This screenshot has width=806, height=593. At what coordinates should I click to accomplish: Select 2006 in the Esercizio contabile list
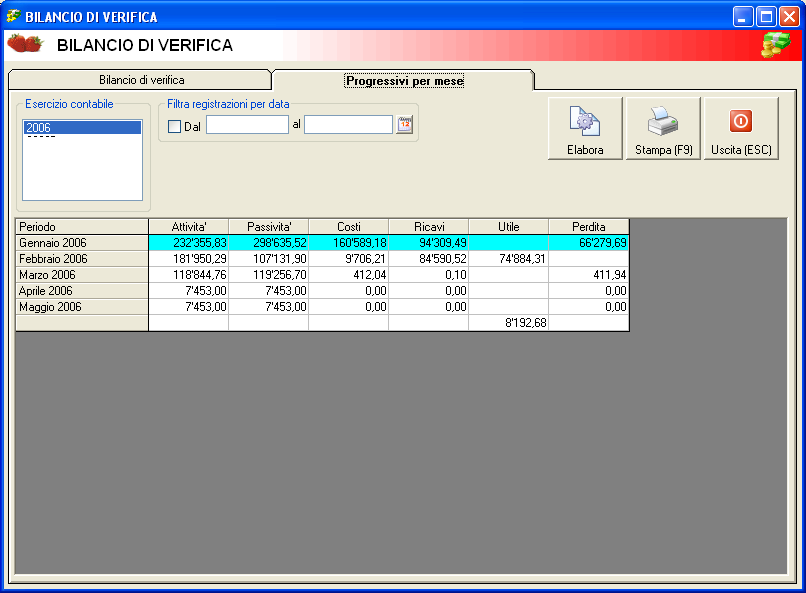(82, 127)
